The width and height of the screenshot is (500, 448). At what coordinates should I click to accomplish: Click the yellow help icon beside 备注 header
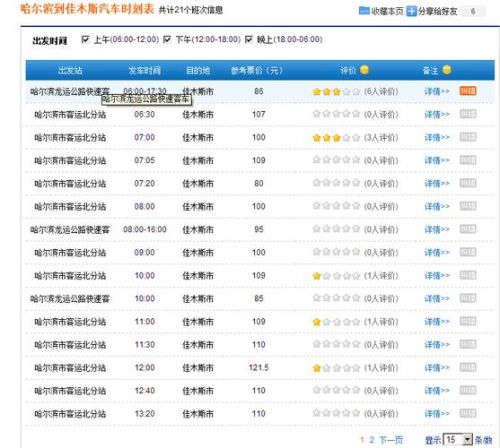(447, 70)
